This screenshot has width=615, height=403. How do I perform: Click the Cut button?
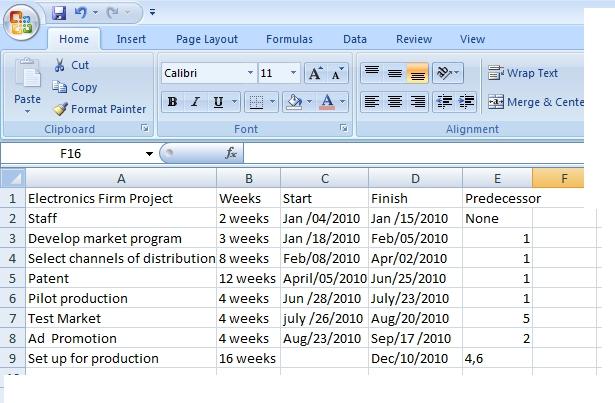[x=72, y=65]
